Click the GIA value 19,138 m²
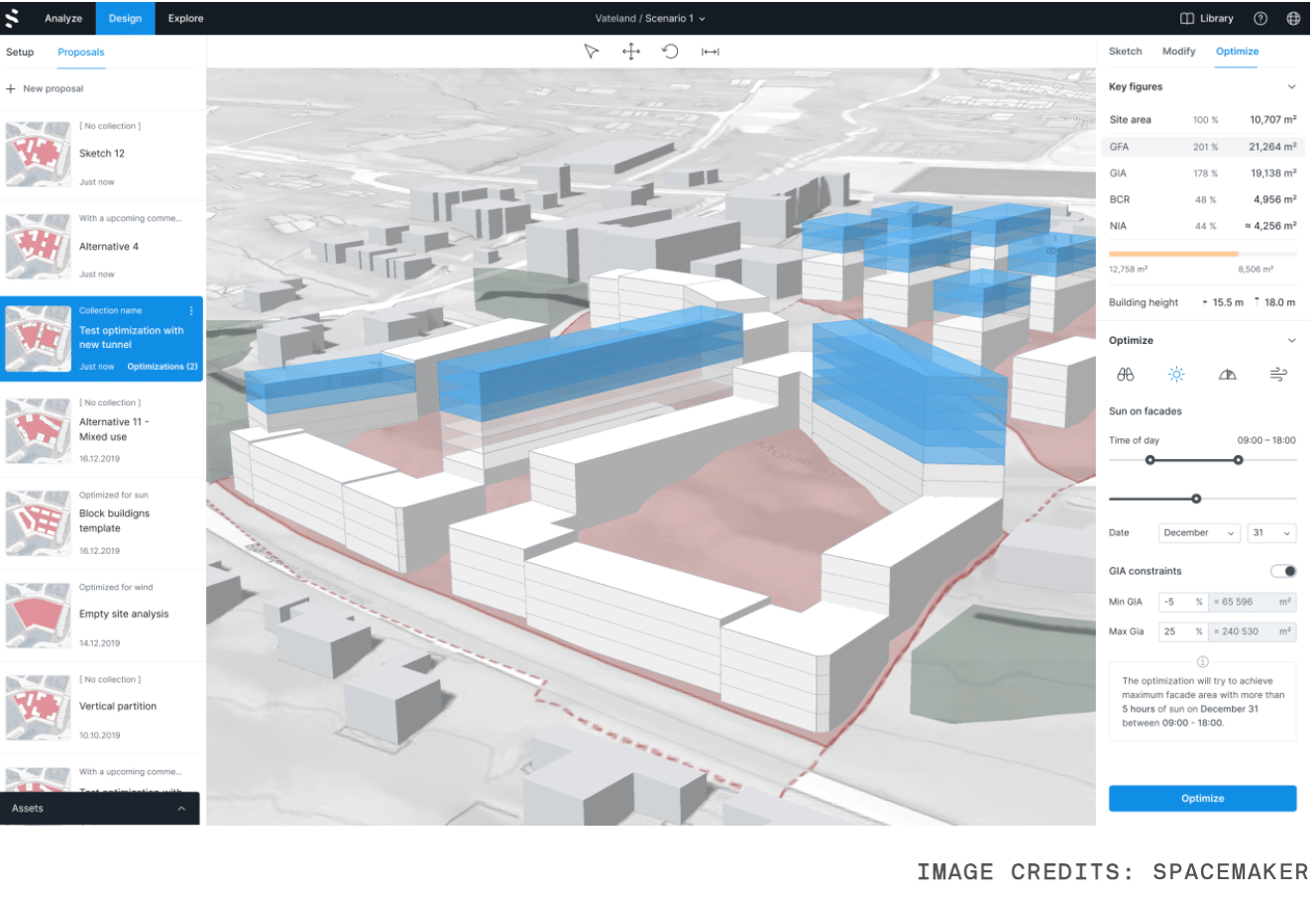 click(1273, 173)
